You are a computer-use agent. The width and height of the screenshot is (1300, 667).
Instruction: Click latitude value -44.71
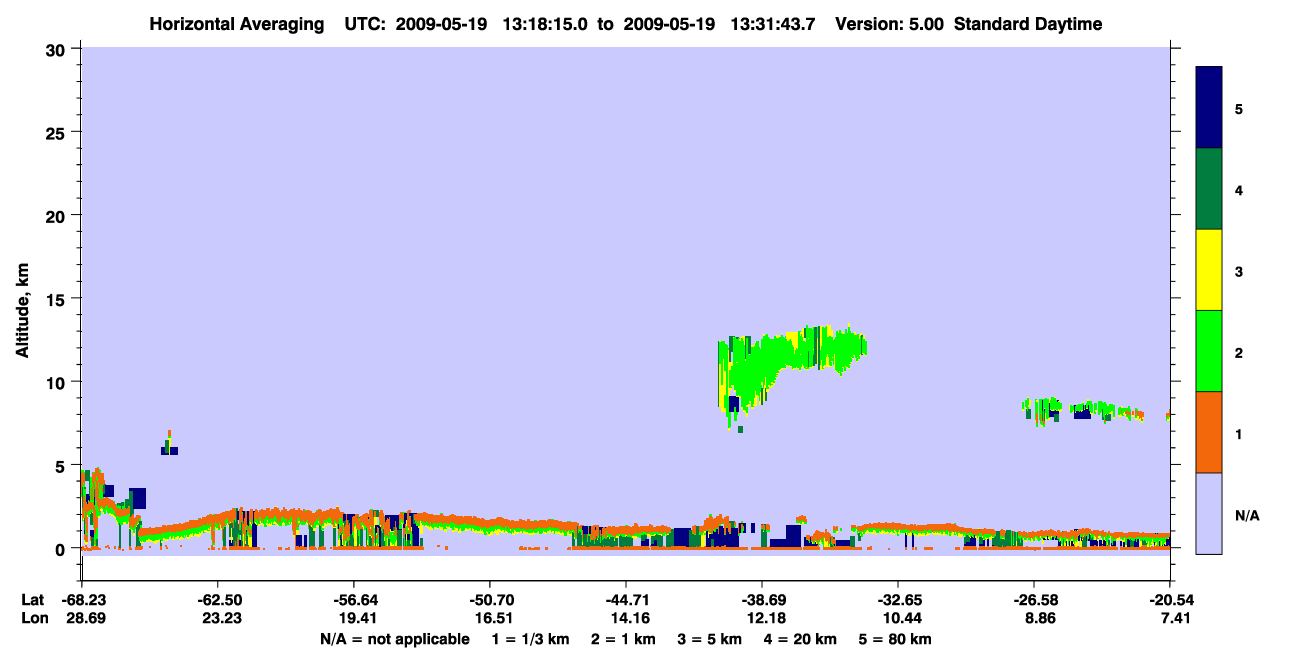click(626, 600)
